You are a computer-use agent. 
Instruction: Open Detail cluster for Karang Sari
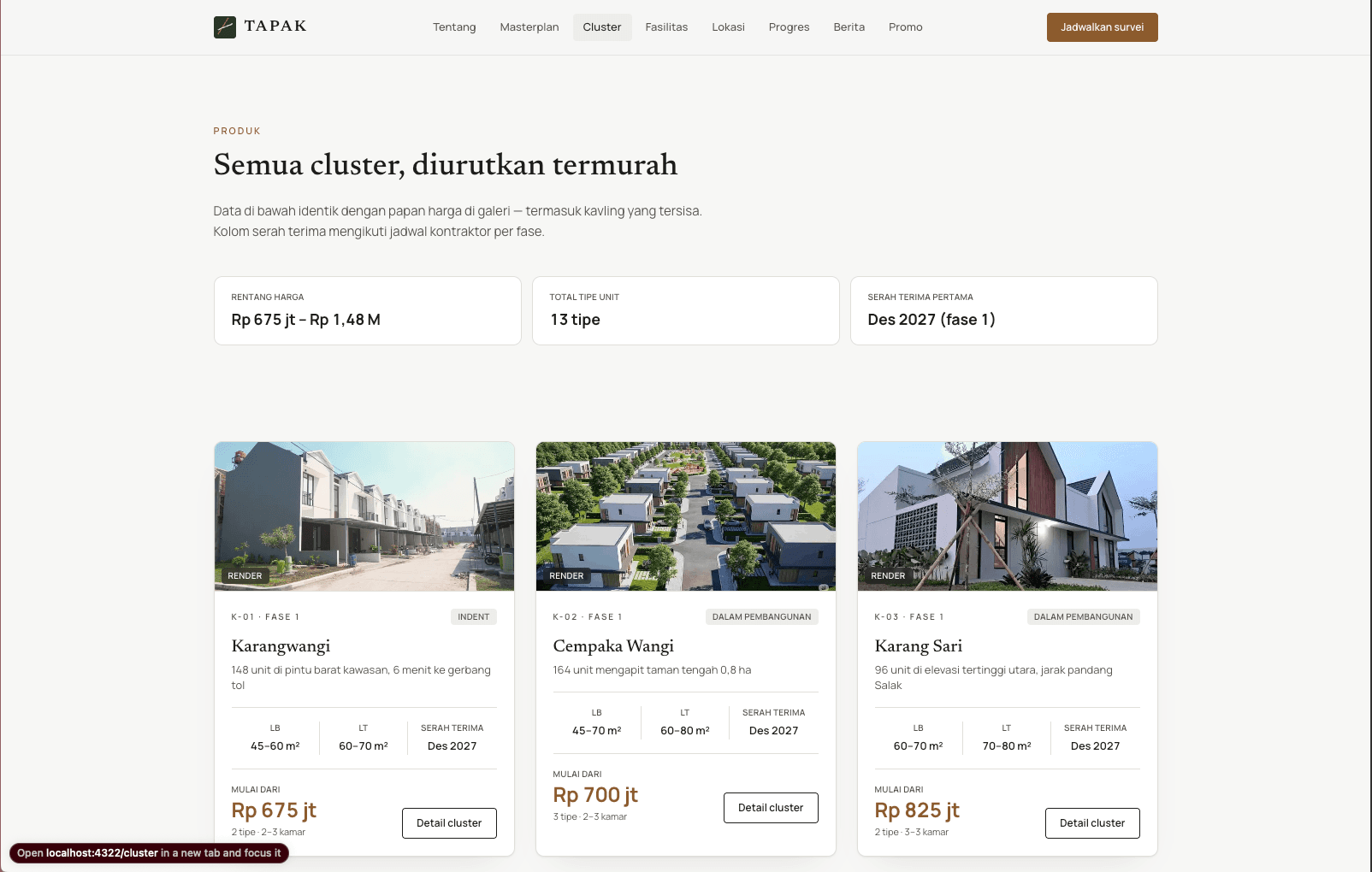tap(1092, 823)
